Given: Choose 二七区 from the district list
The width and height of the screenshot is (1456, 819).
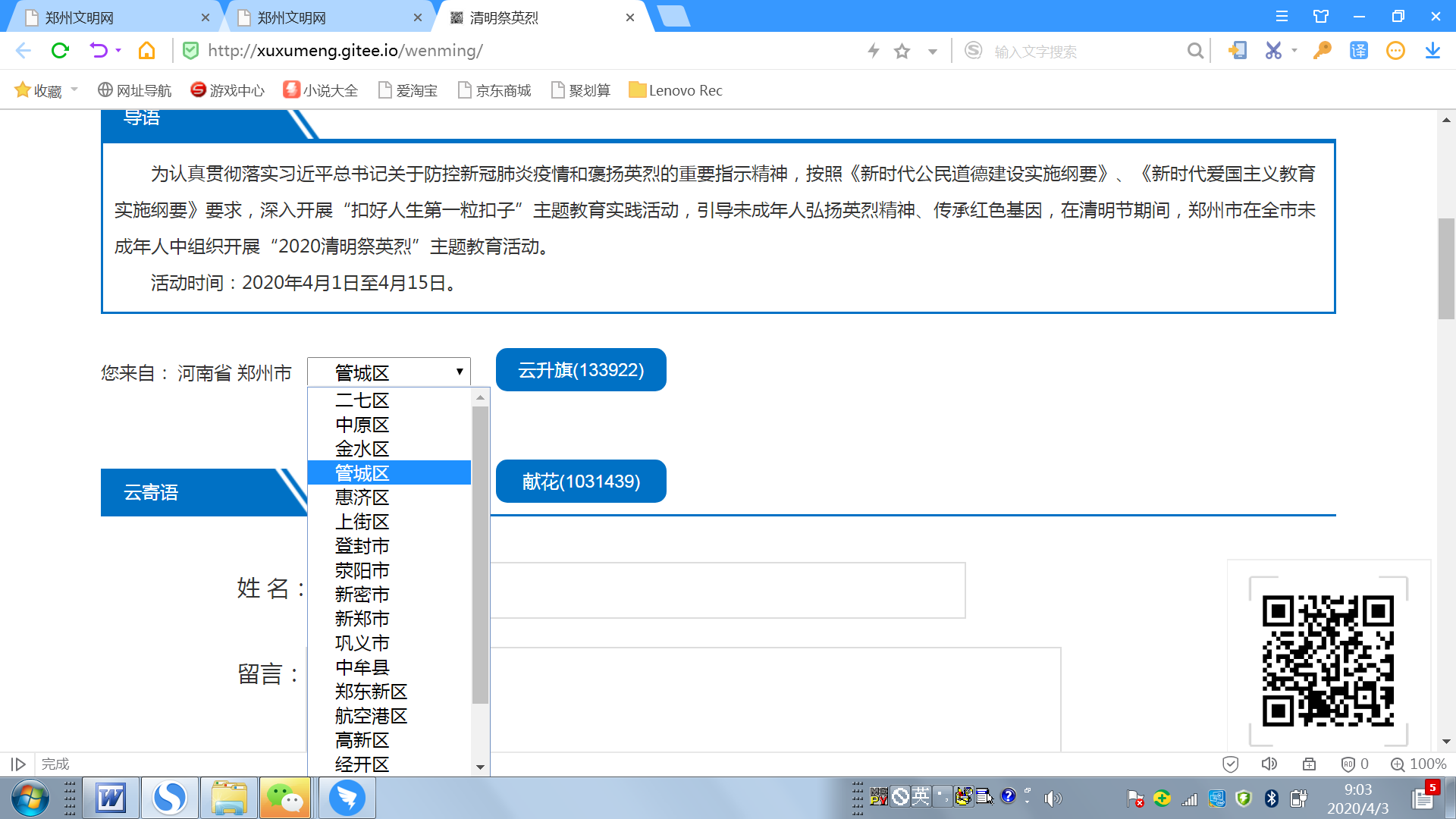Looking at the screenshot, I should 389,400.
